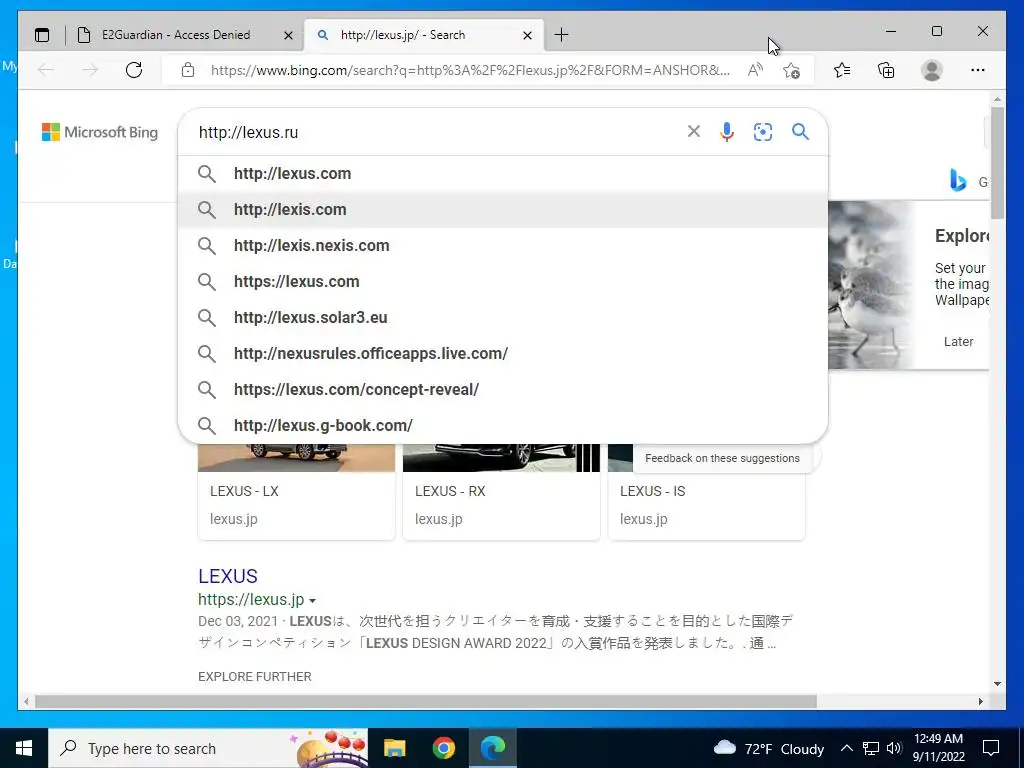Open network status tray icon

click(x=871, y=748)
